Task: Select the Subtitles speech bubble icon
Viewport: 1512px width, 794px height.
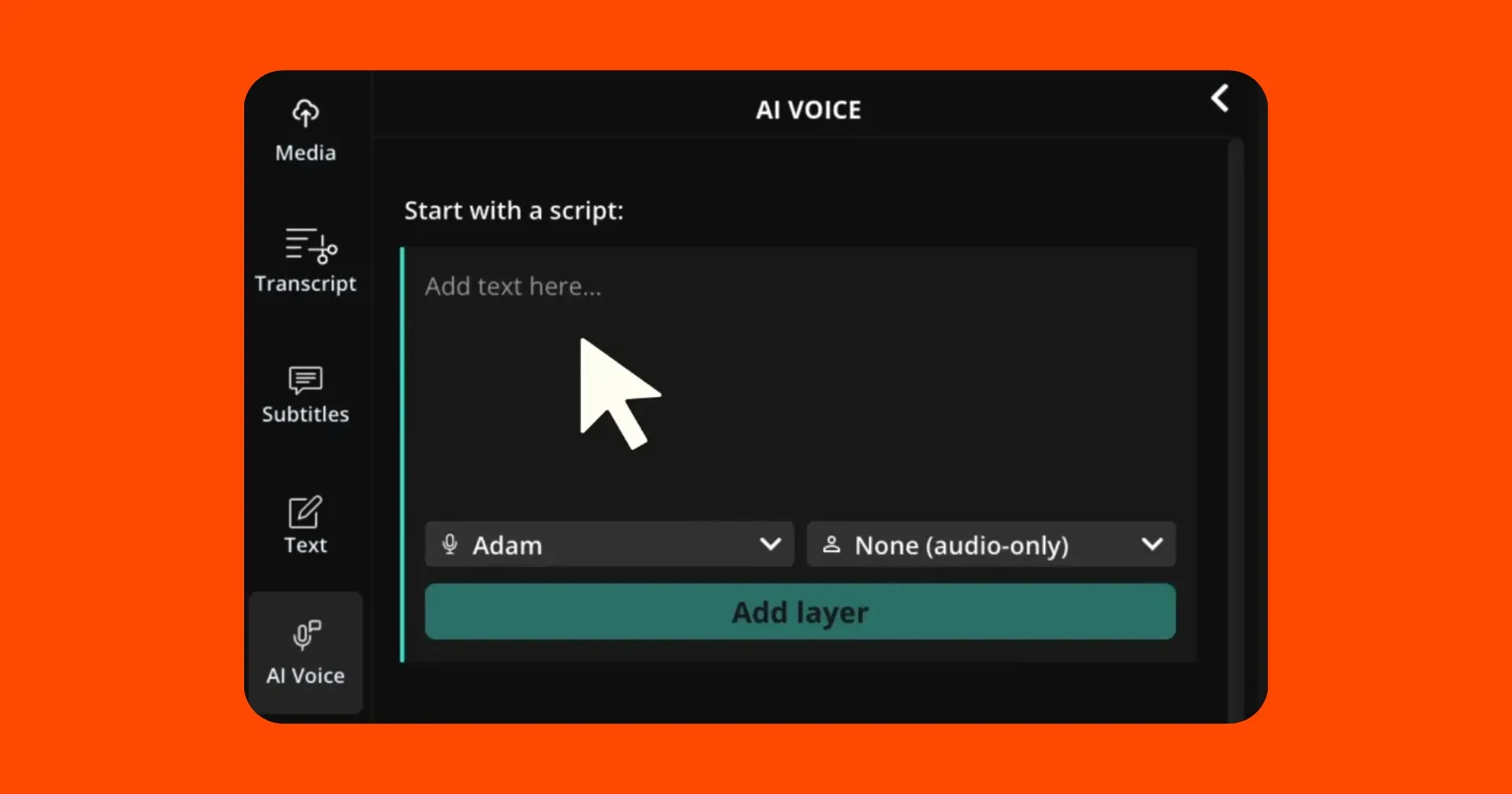Action: pyautogui.click(x=306, y=380)
